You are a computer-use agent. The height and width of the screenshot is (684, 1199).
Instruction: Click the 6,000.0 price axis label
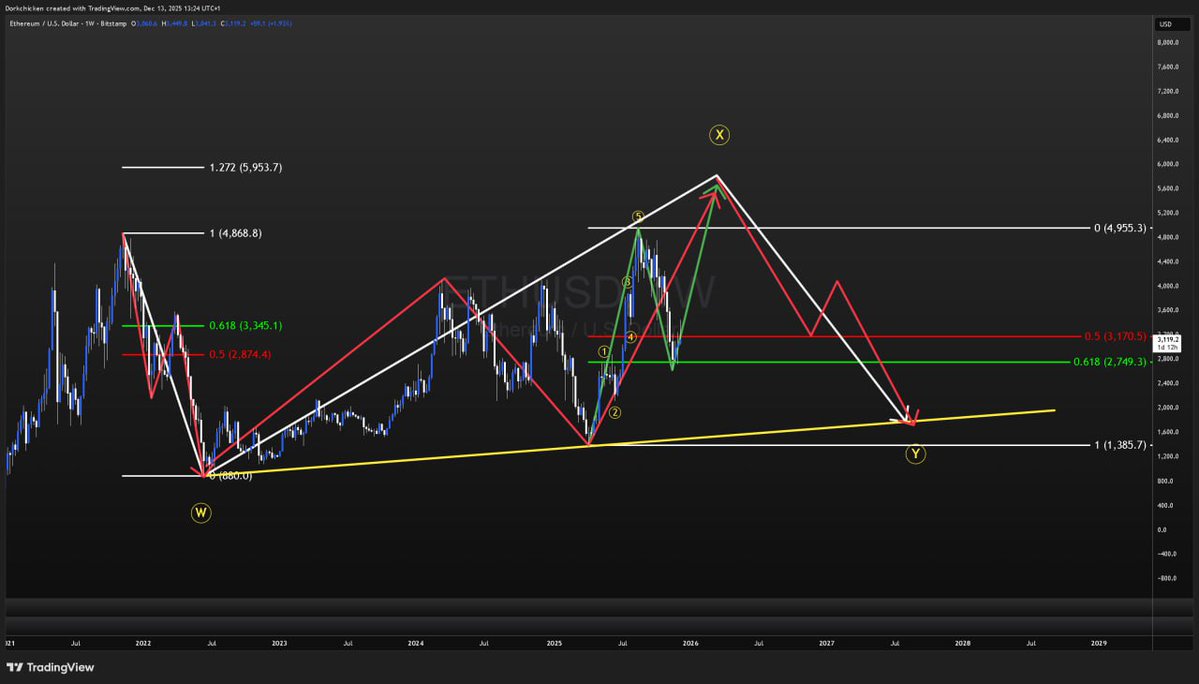point(1168,164)
